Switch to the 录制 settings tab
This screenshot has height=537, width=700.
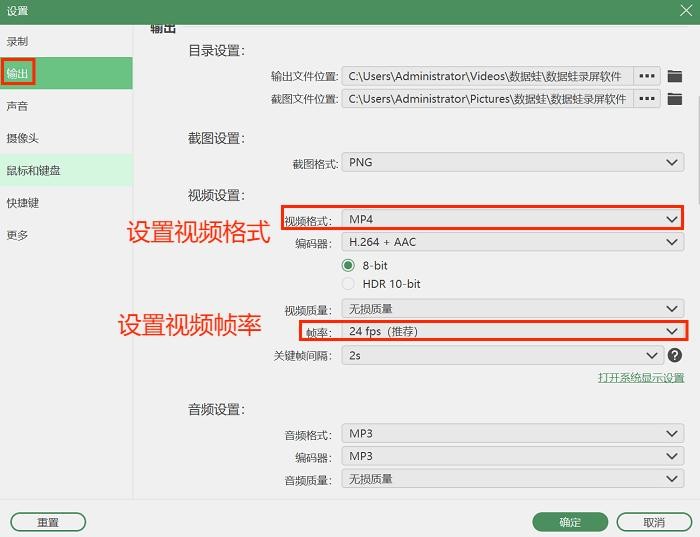click(18, 42)
